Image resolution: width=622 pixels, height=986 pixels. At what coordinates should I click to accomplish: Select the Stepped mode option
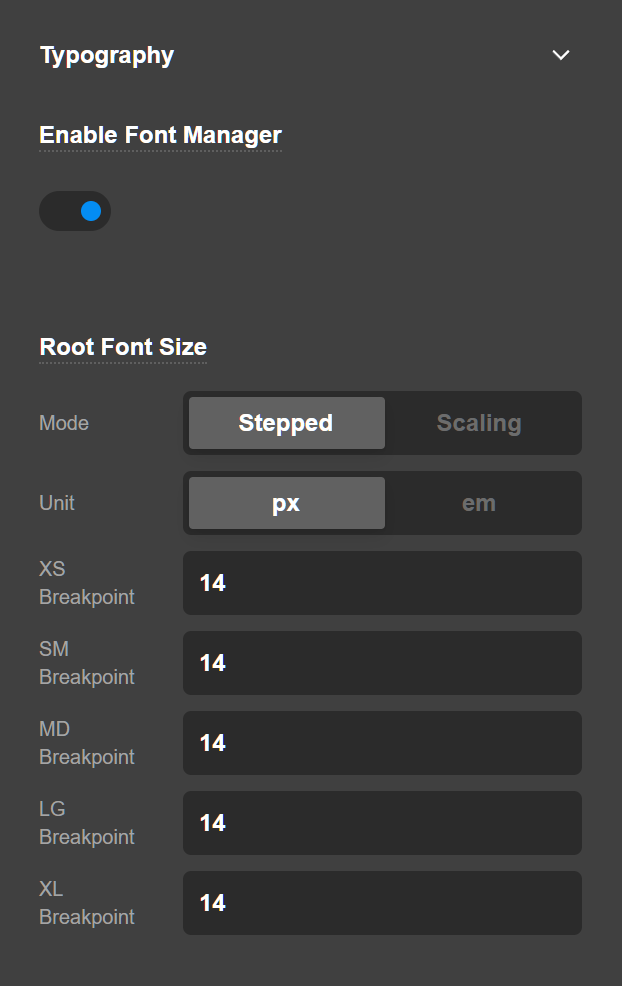pos(285,422)
